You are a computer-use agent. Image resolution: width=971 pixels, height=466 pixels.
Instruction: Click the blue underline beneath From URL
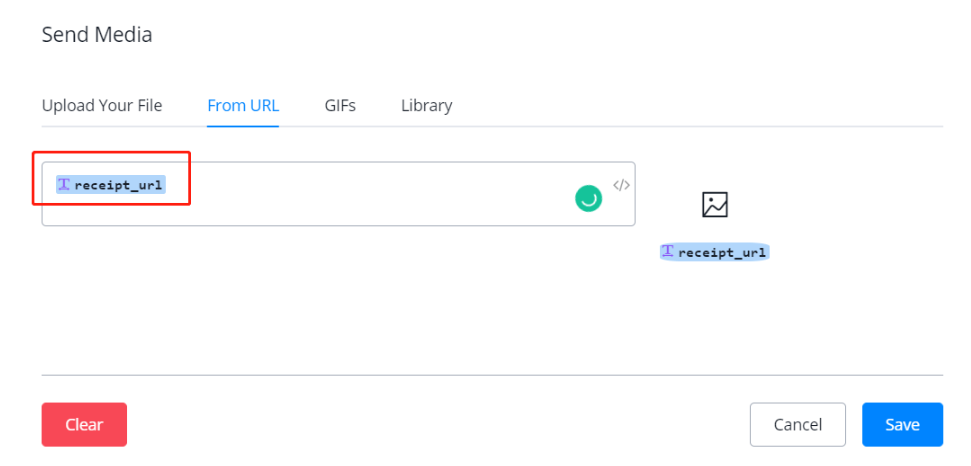click(x=243, y=126)
